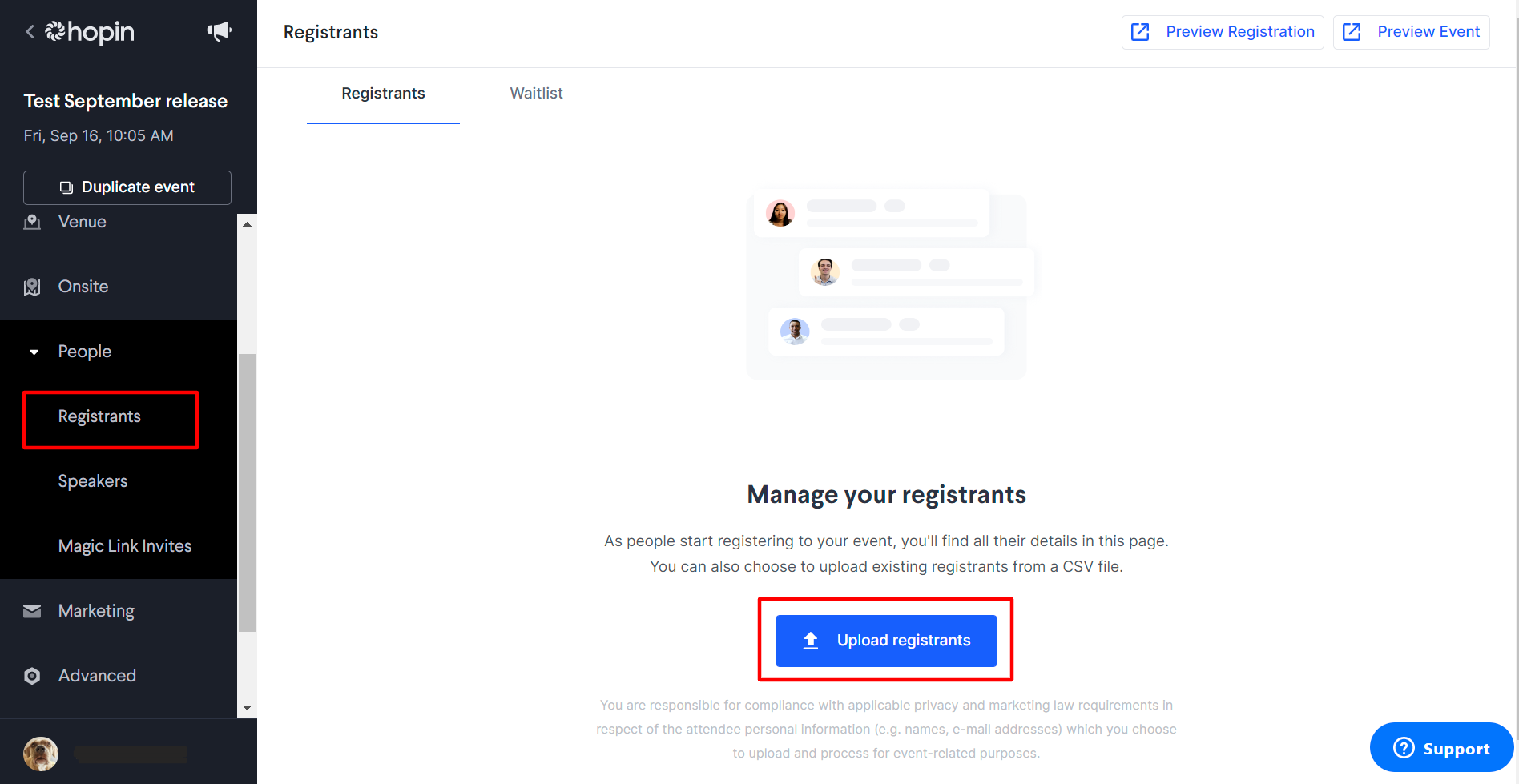1519x784 pixels.
Task: Click the sidebar scroll down arrow
Action: (247, 708)
